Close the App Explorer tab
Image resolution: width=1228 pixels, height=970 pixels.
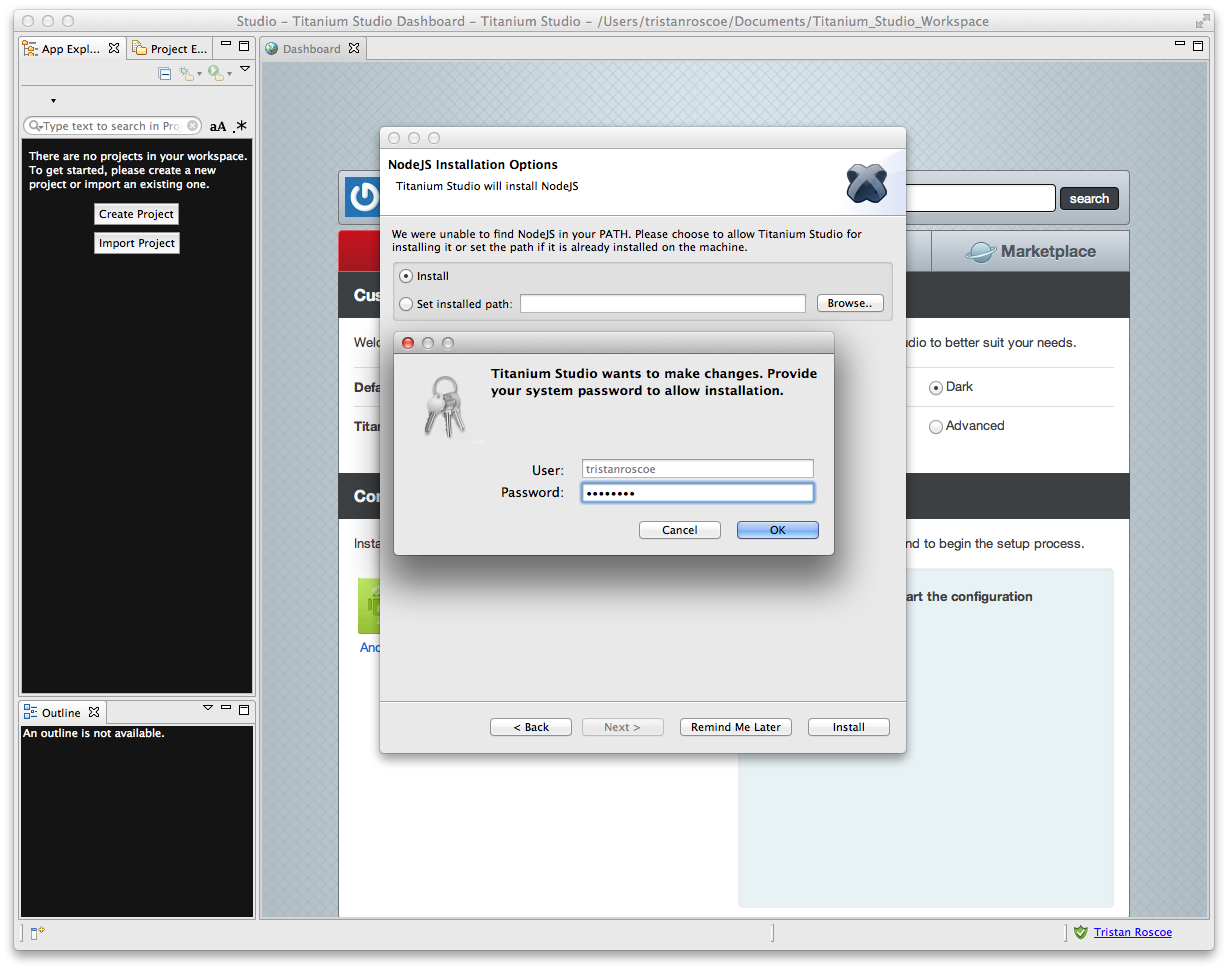point(114,48)
